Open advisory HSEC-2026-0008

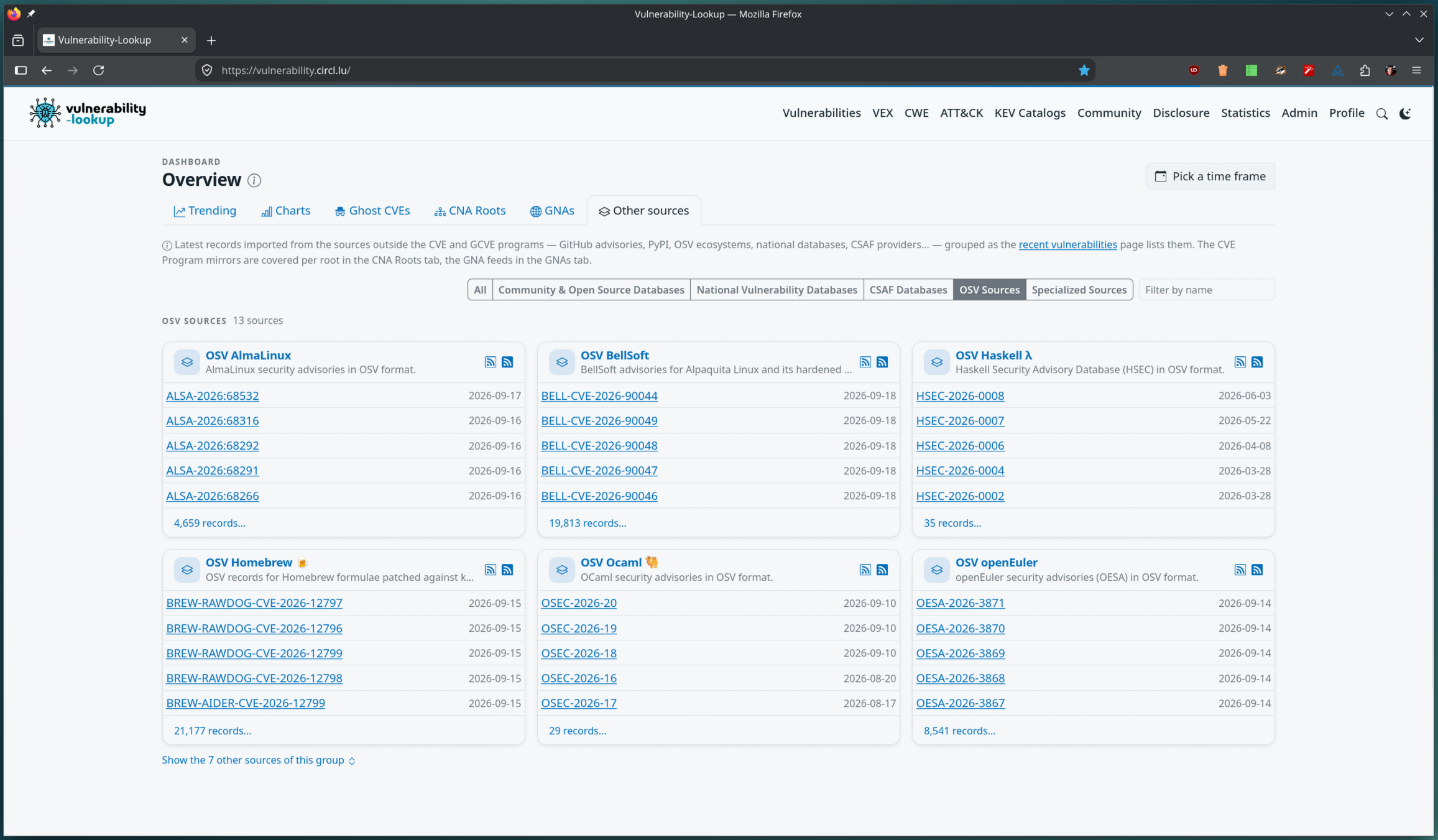pyautogui.click(x=960, y=395)
